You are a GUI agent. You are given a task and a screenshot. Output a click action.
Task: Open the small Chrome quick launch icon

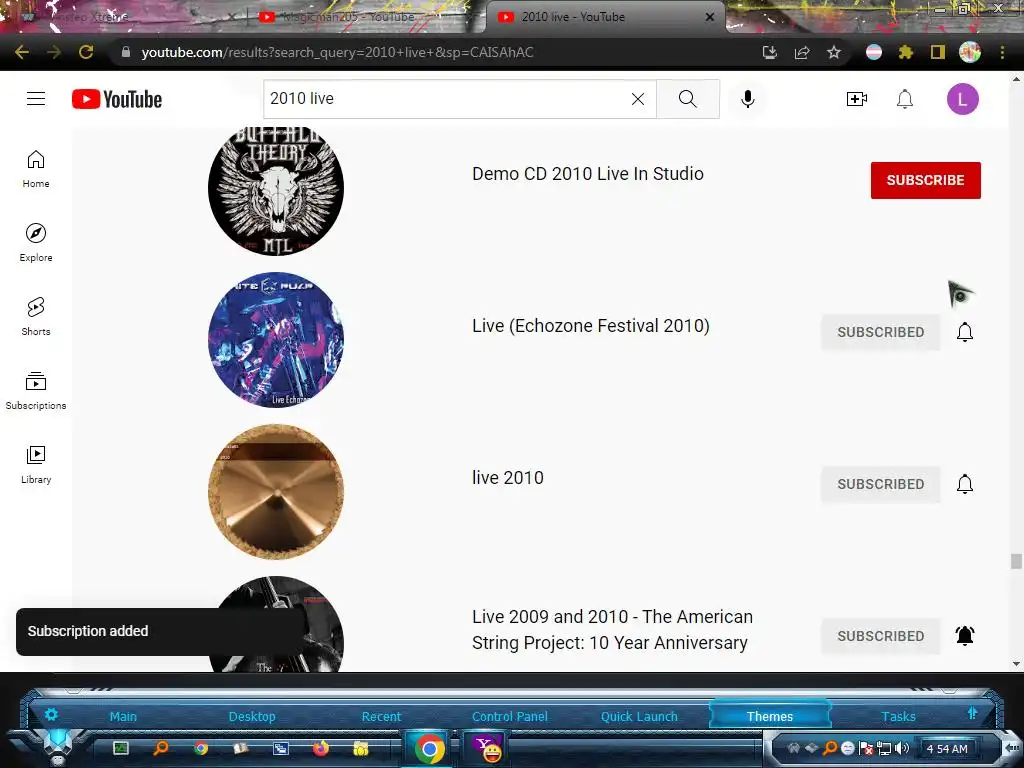pyautogui.click(x=201, y=748)
